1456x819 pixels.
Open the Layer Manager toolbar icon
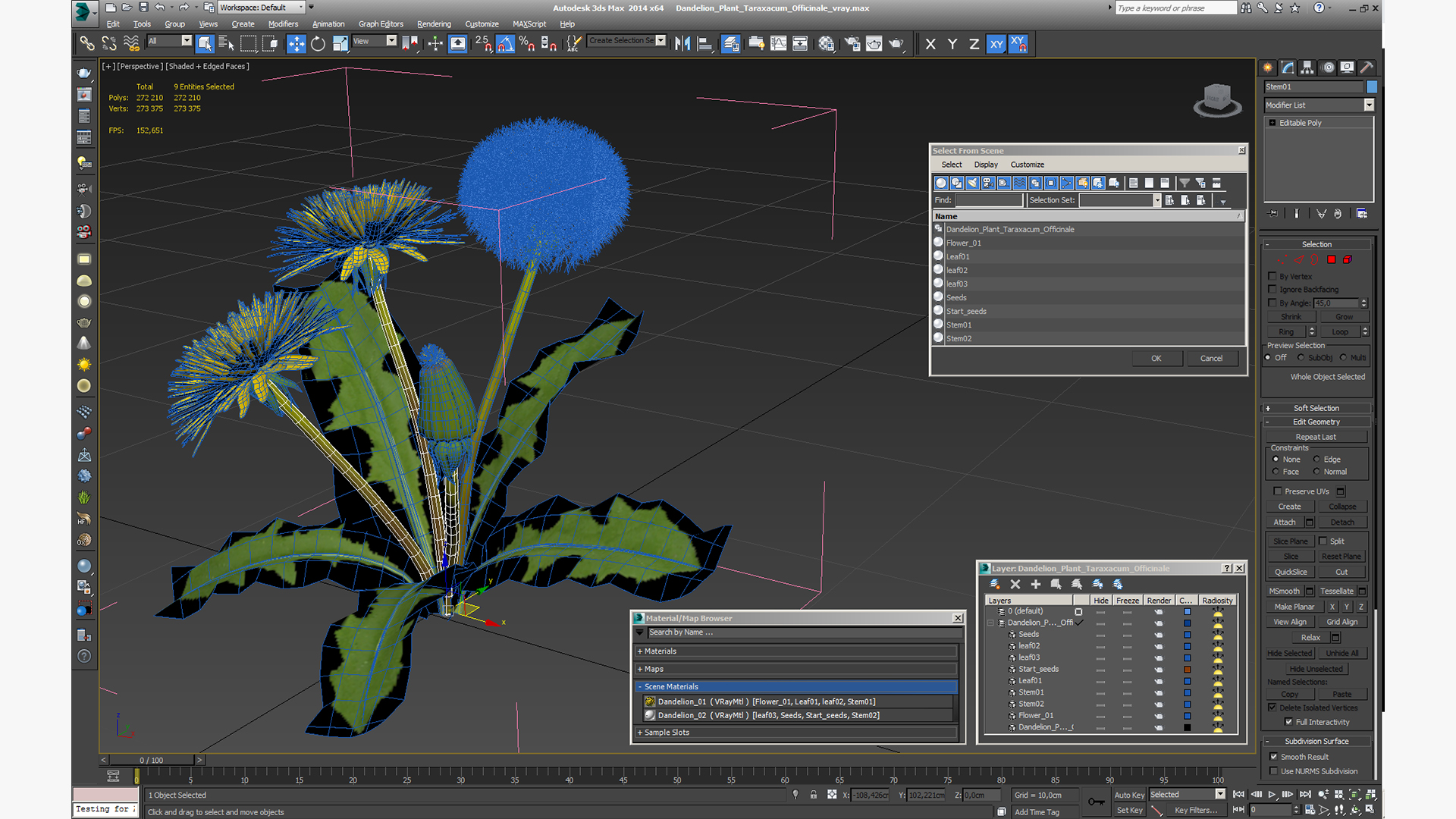(731, 44)
